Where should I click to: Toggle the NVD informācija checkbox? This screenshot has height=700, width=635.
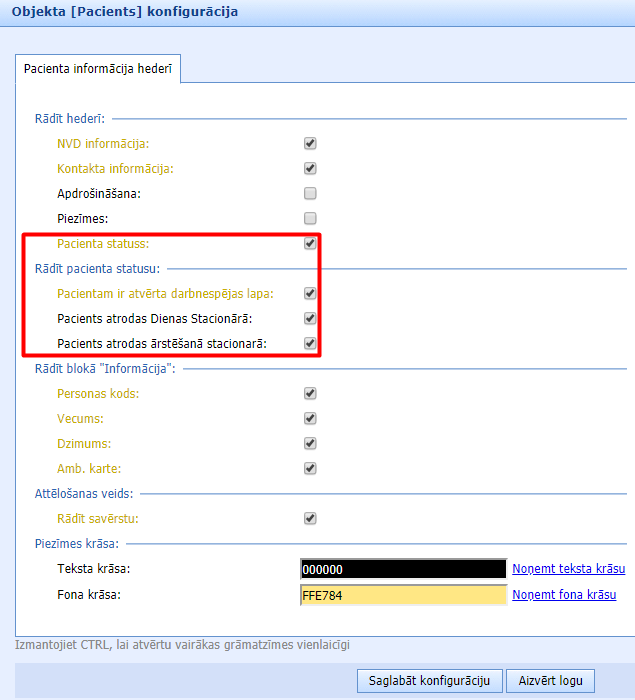310,144
